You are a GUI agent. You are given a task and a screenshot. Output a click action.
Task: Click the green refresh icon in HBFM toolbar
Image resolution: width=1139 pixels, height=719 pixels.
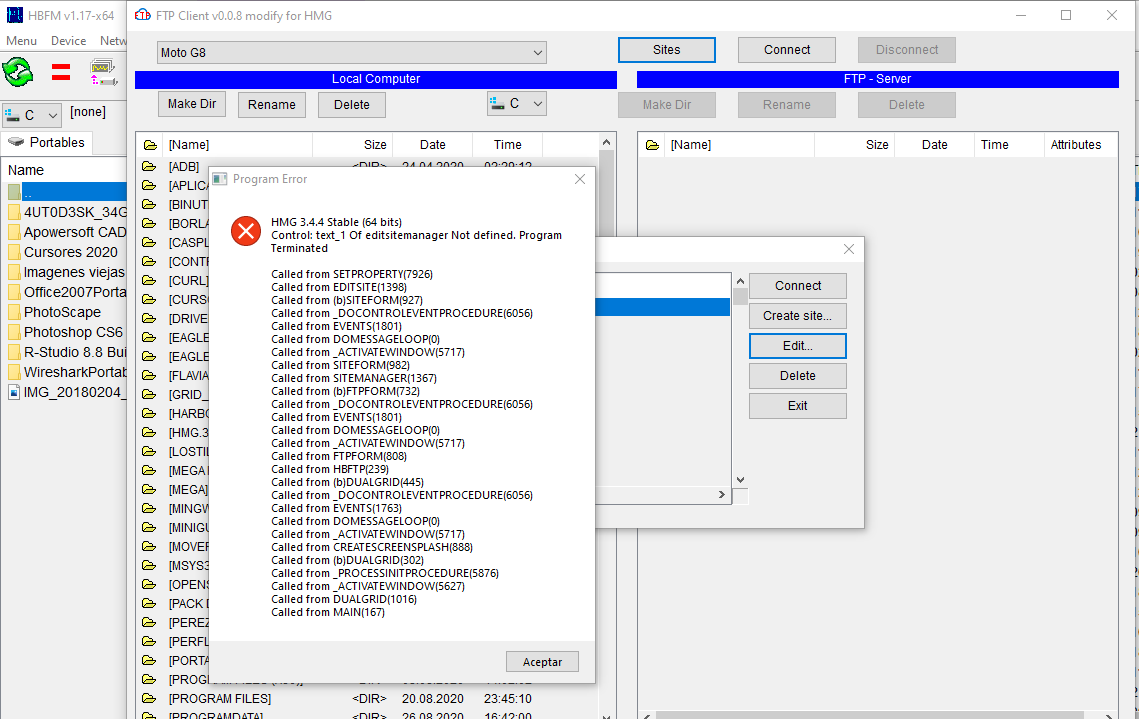pos(18,72)
